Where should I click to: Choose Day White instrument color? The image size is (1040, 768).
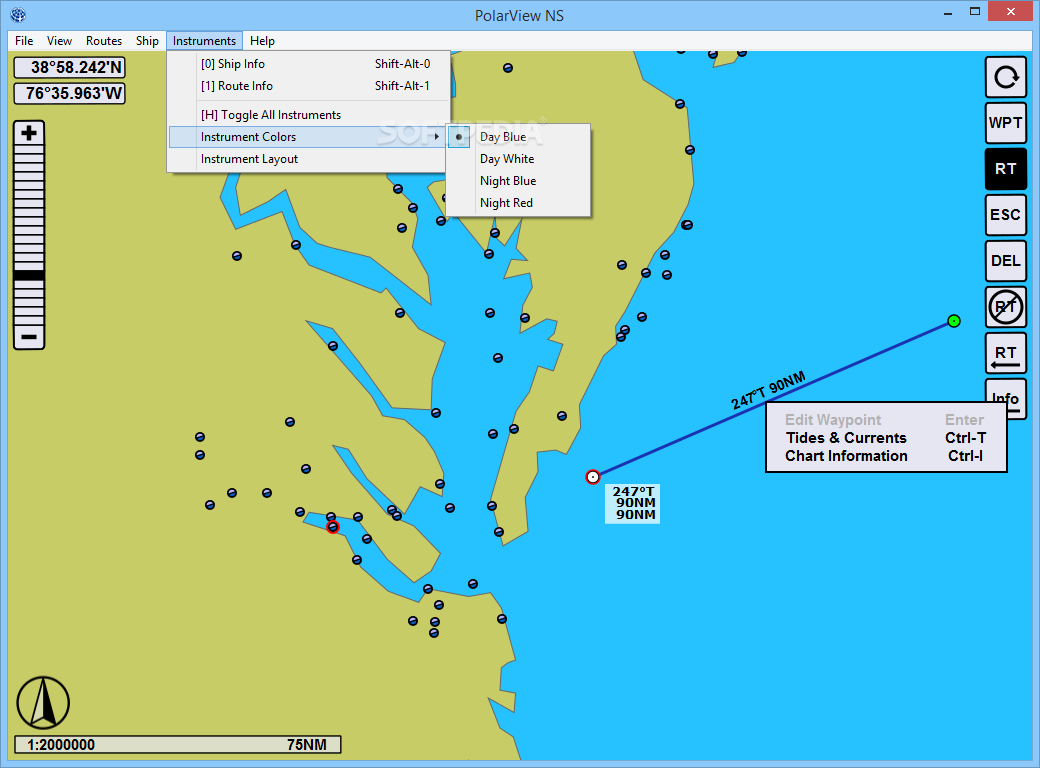tap(519, 159)
